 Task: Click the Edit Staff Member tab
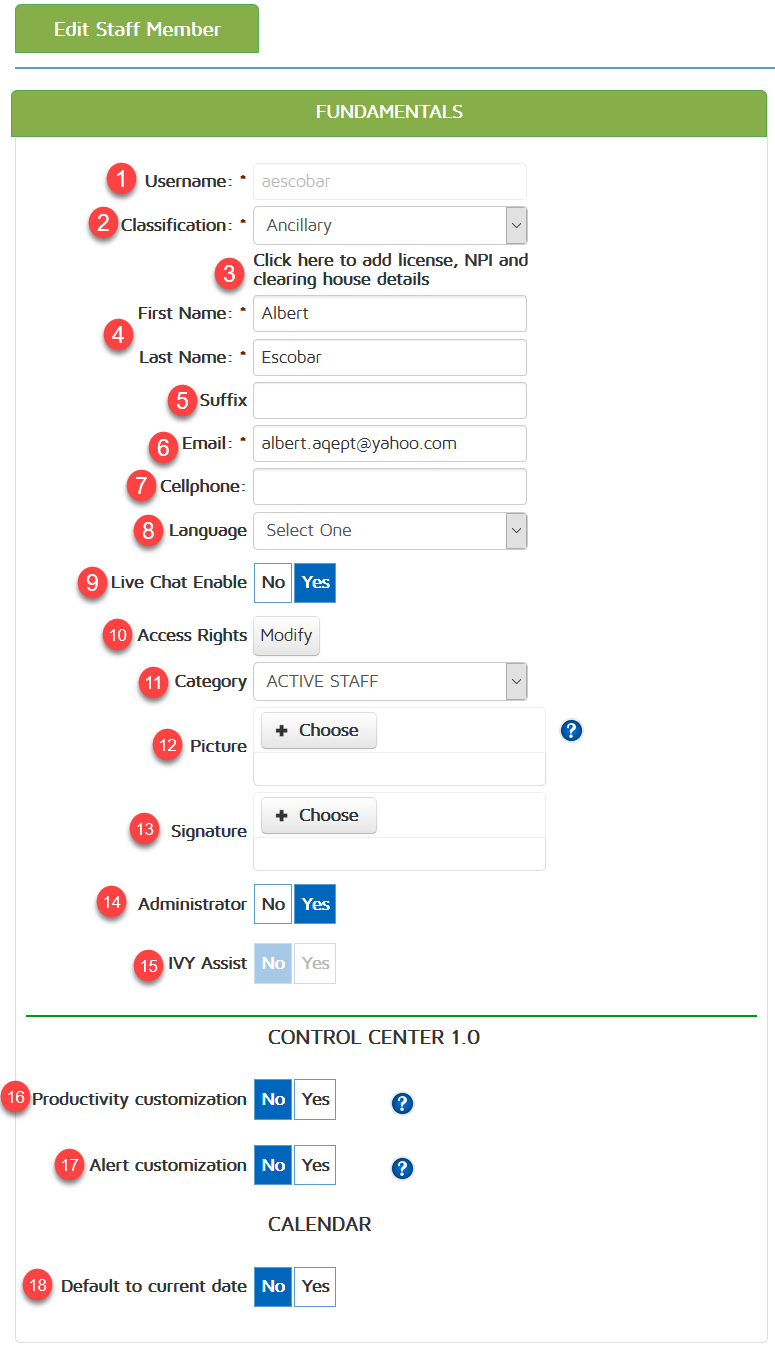coord(137,29)
